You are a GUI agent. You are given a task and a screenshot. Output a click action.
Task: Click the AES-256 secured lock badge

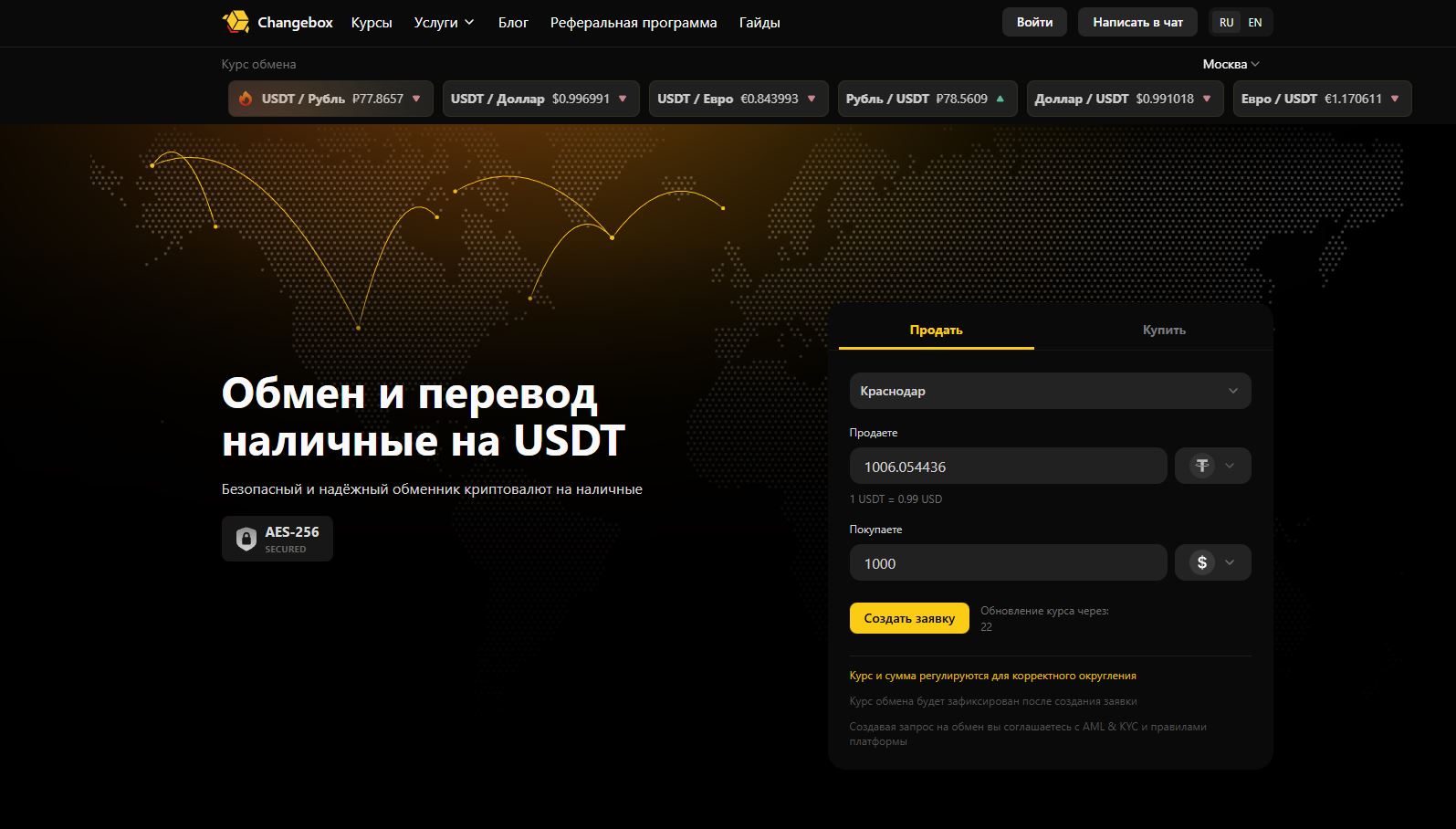278,539
